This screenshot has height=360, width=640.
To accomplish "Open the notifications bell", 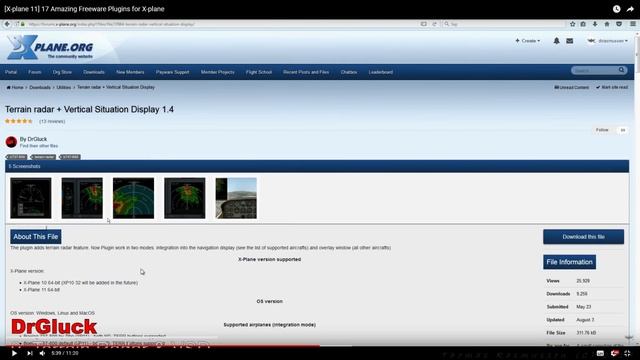I will tap(556, 41).
